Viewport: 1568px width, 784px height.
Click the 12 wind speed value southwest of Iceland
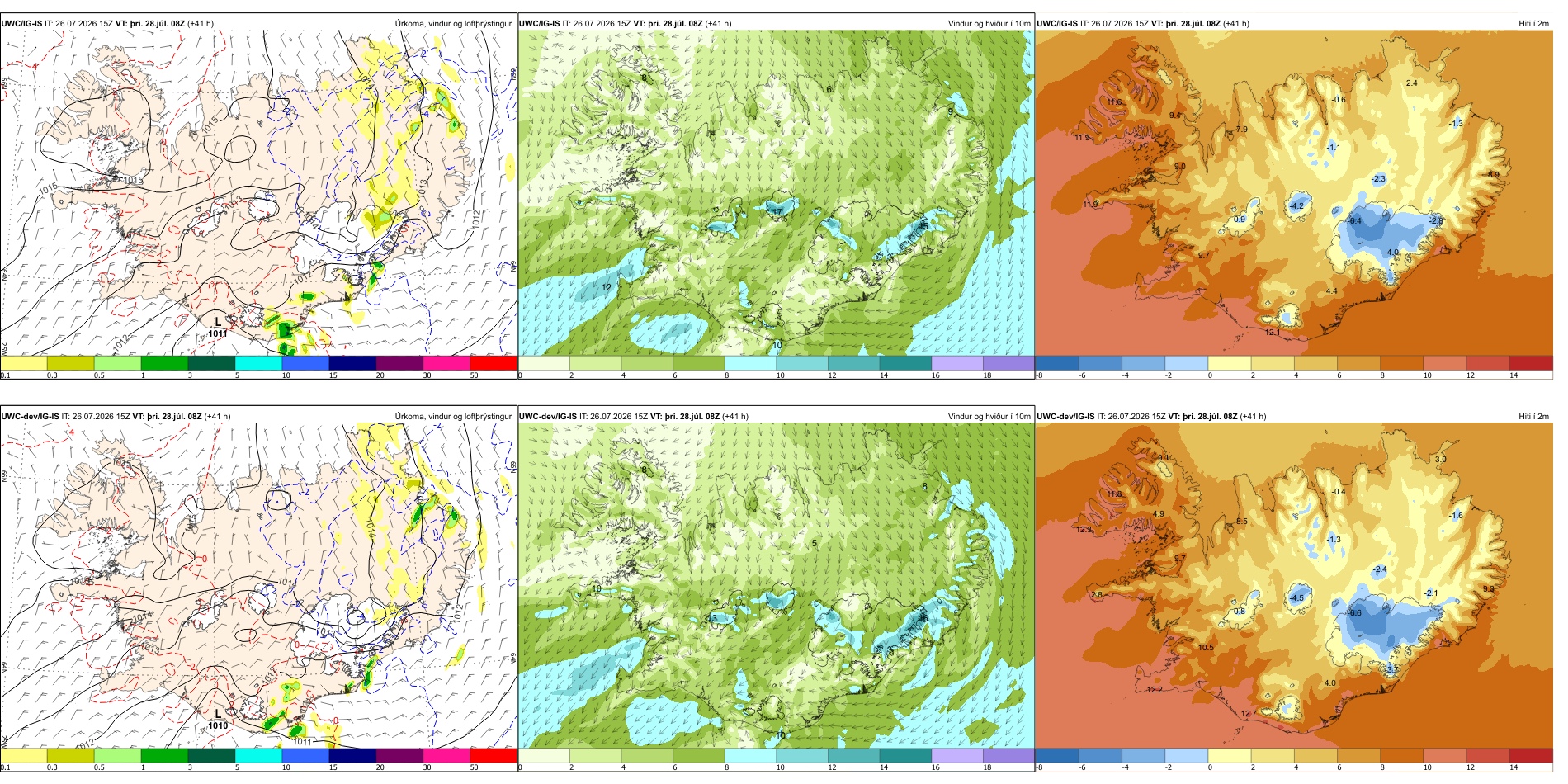(x=607, y=288)
